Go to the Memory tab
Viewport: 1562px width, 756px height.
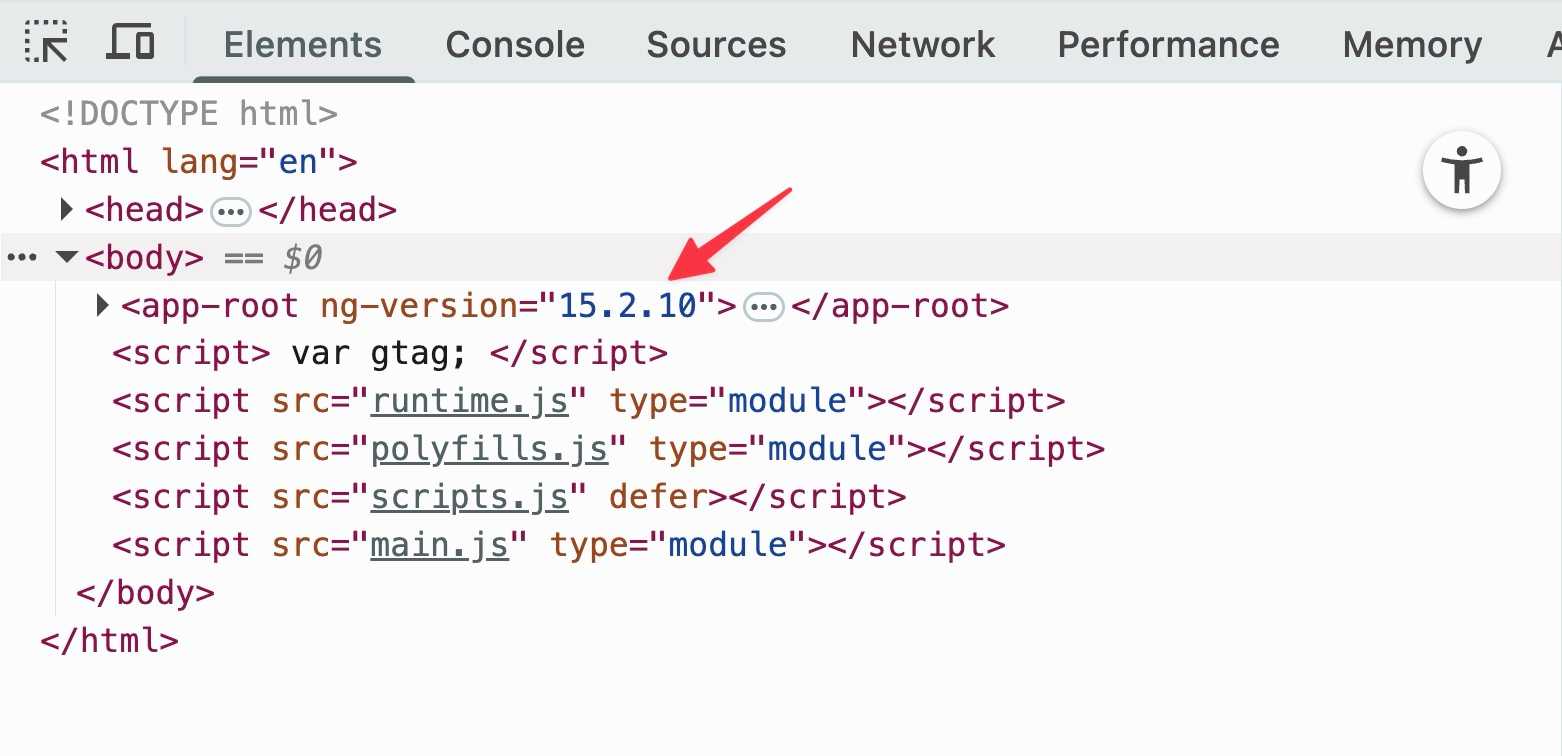click(x=1412, y=44)
